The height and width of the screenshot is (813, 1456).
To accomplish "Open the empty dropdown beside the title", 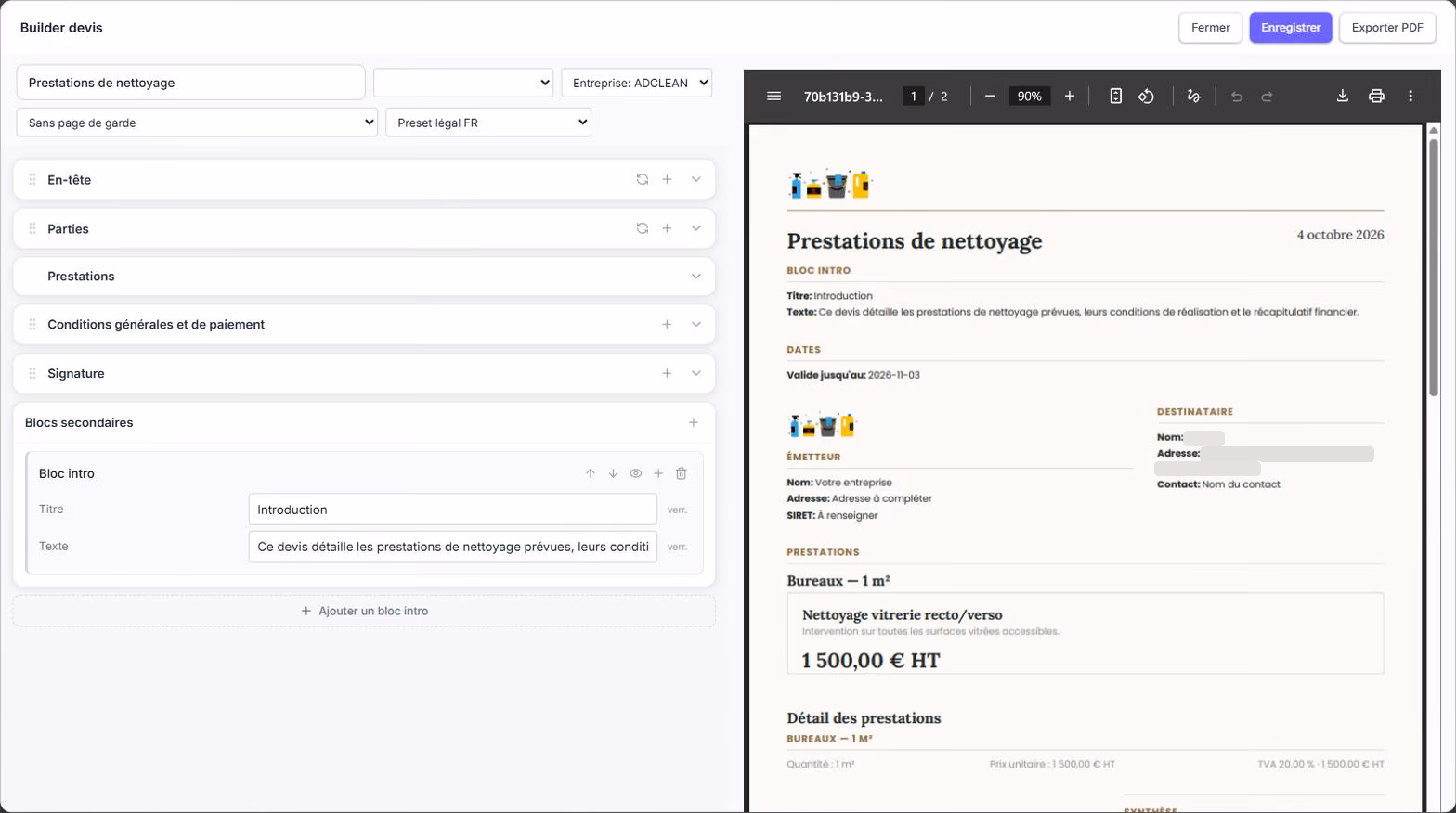I will click(x=463, y=83).
